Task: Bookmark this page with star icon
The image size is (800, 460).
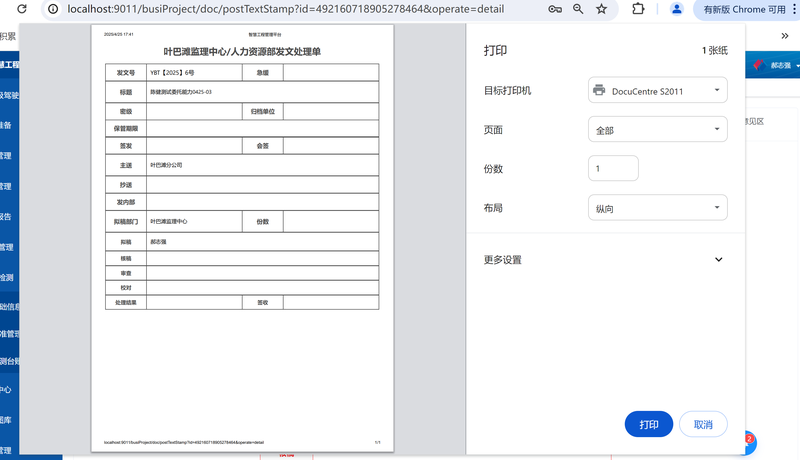Action: tap(601, 9)
